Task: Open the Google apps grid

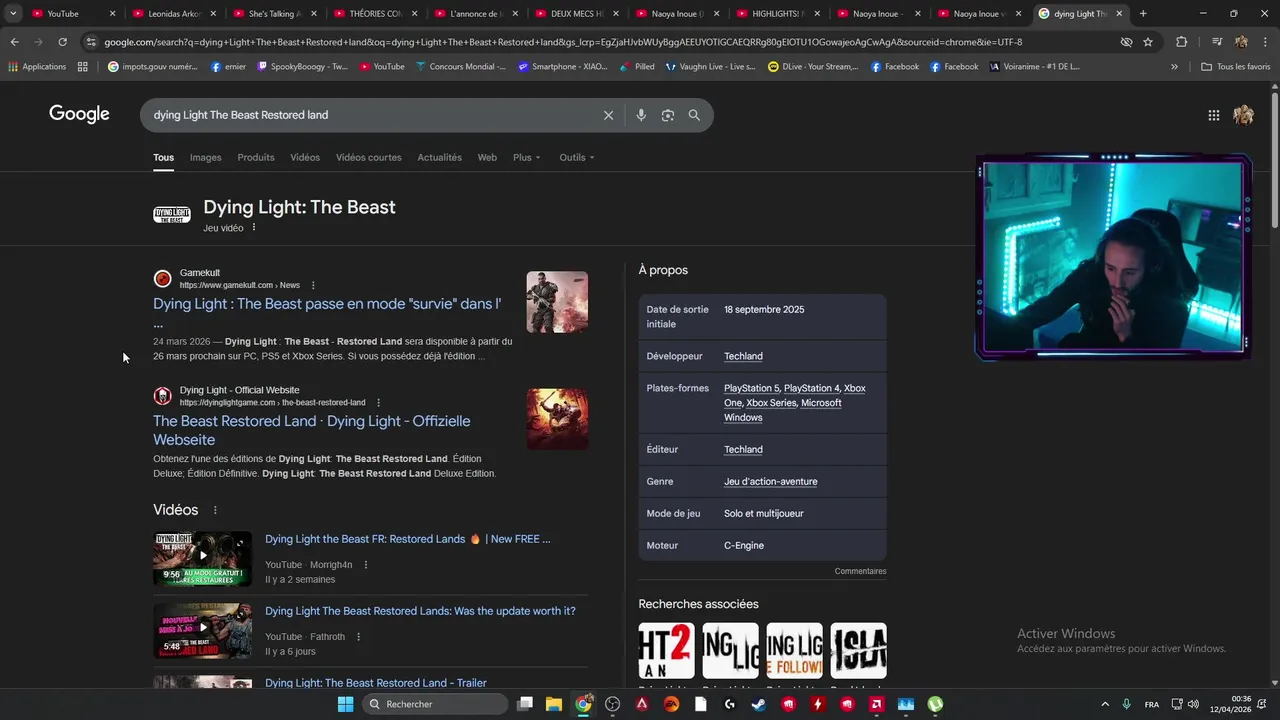Action: [x=1213, y=115]
